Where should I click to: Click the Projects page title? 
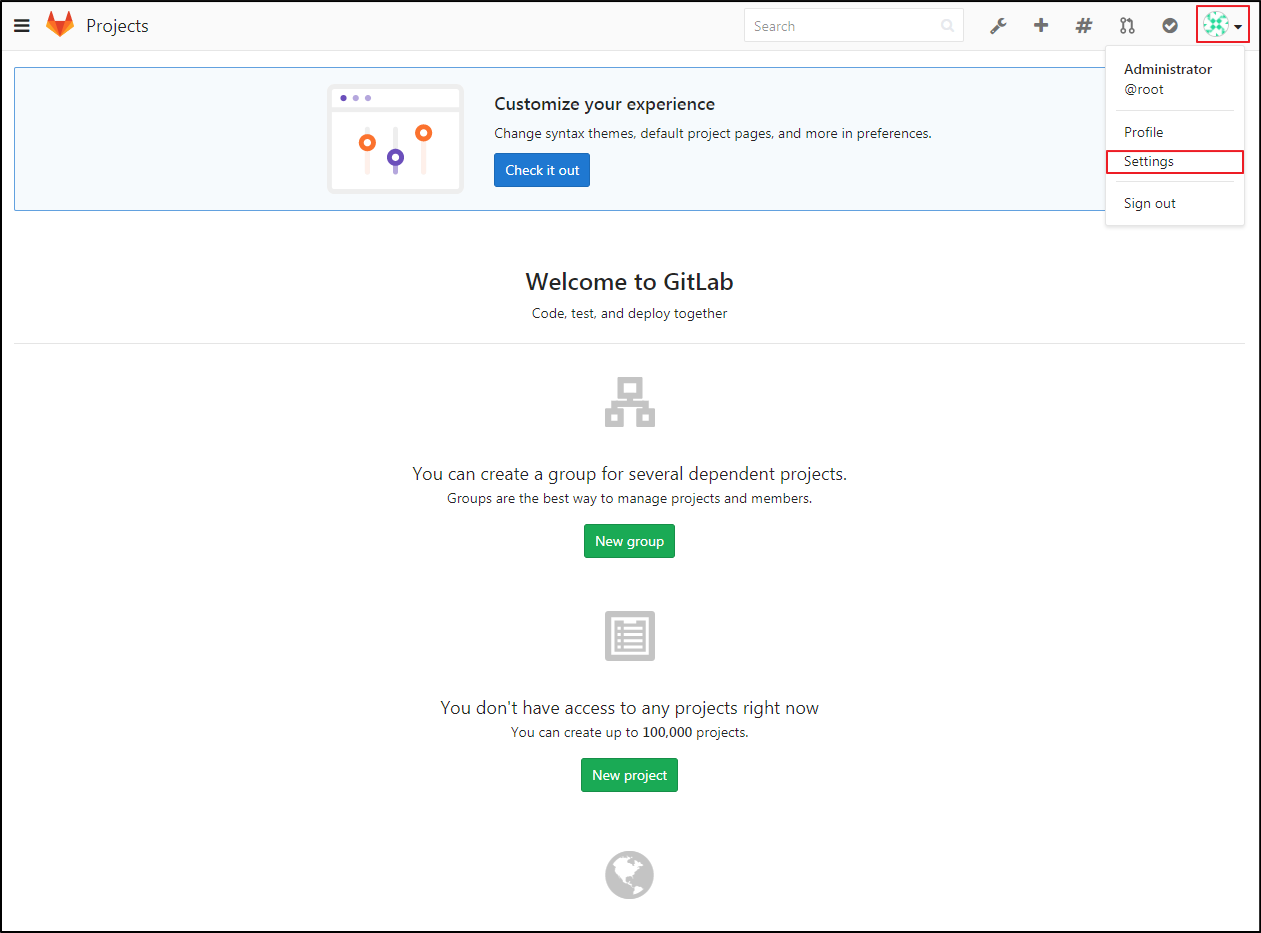click(117, 26)
